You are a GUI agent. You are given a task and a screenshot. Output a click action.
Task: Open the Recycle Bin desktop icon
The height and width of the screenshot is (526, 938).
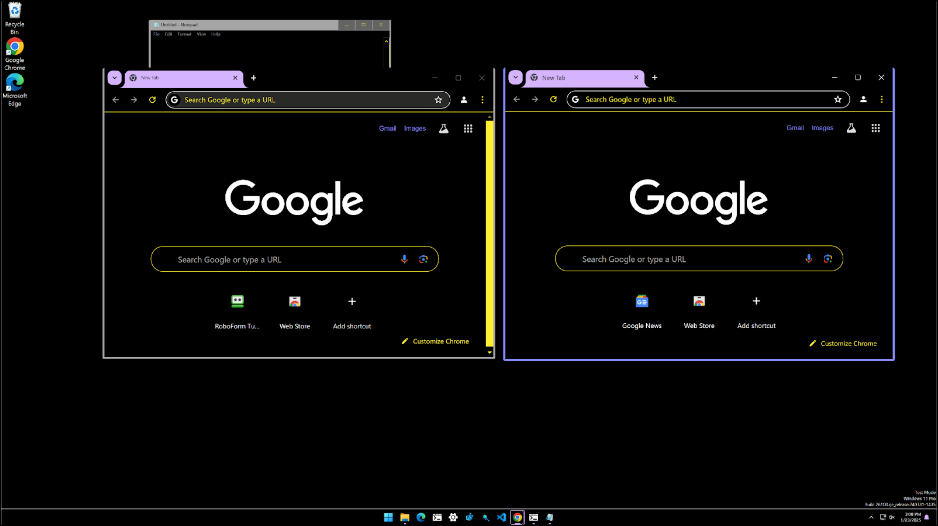click(15, 16)
